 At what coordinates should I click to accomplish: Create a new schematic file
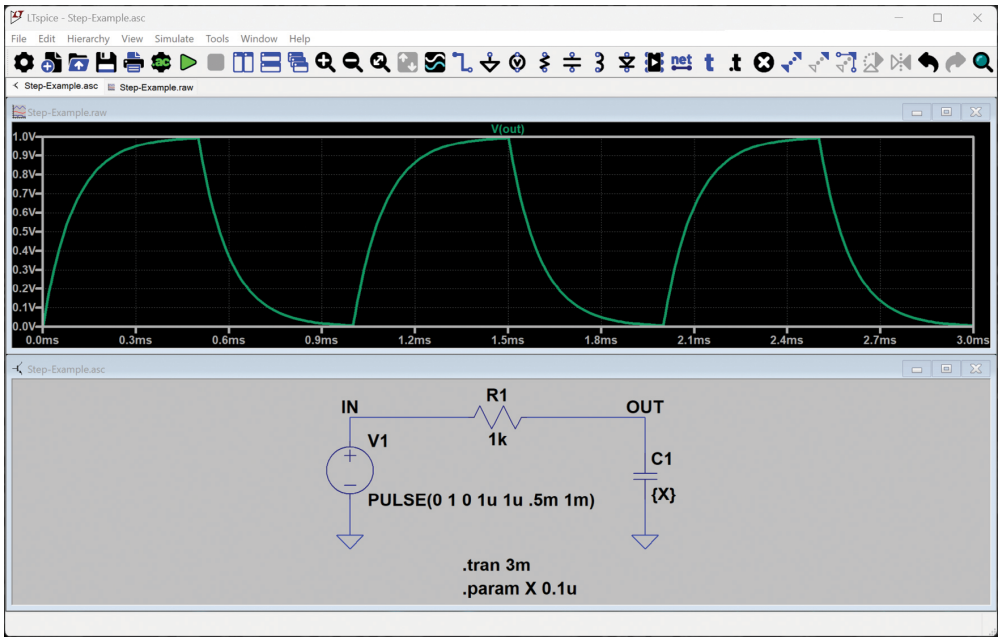[x=51, y=63]
